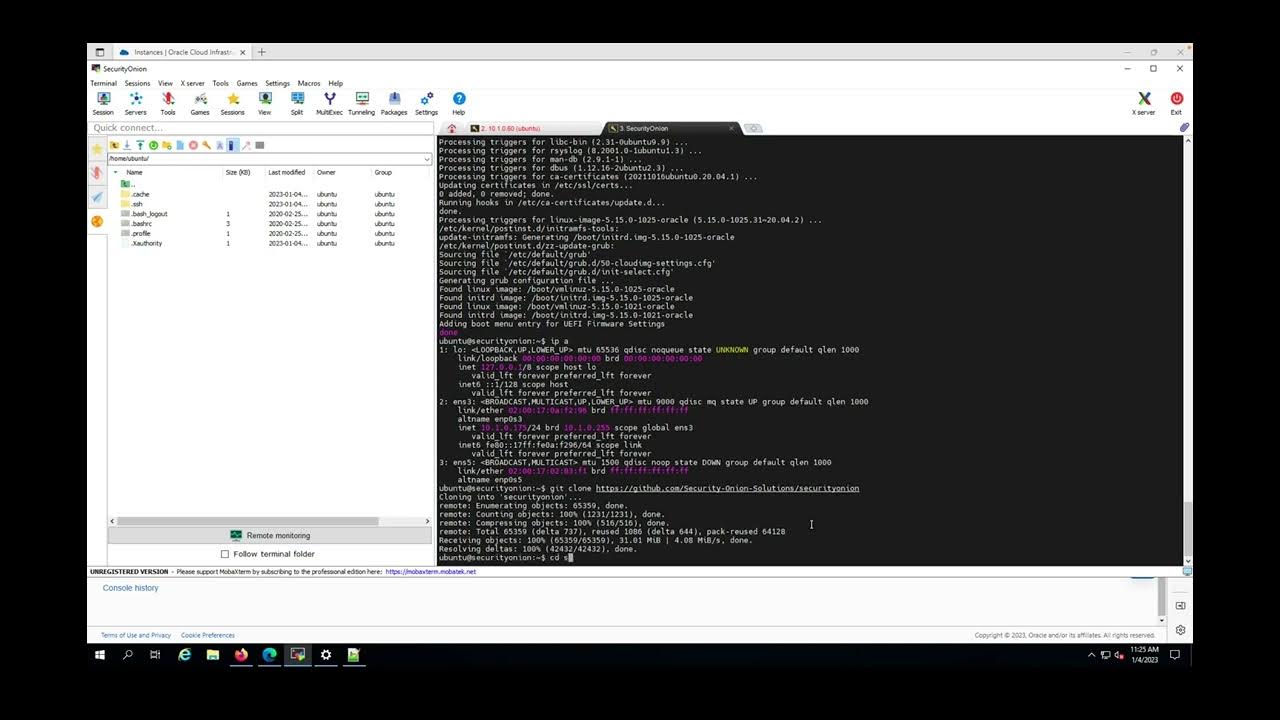Open the Tunneling toolbar icon

362,103
